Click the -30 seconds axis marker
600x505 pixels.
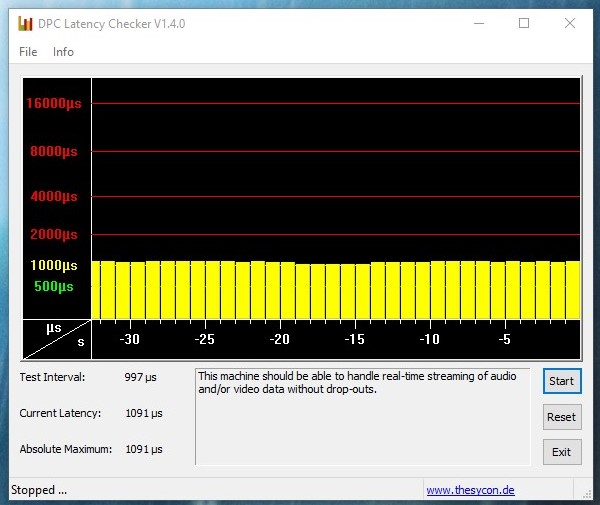pyautogui.click(x=129, y=339)
